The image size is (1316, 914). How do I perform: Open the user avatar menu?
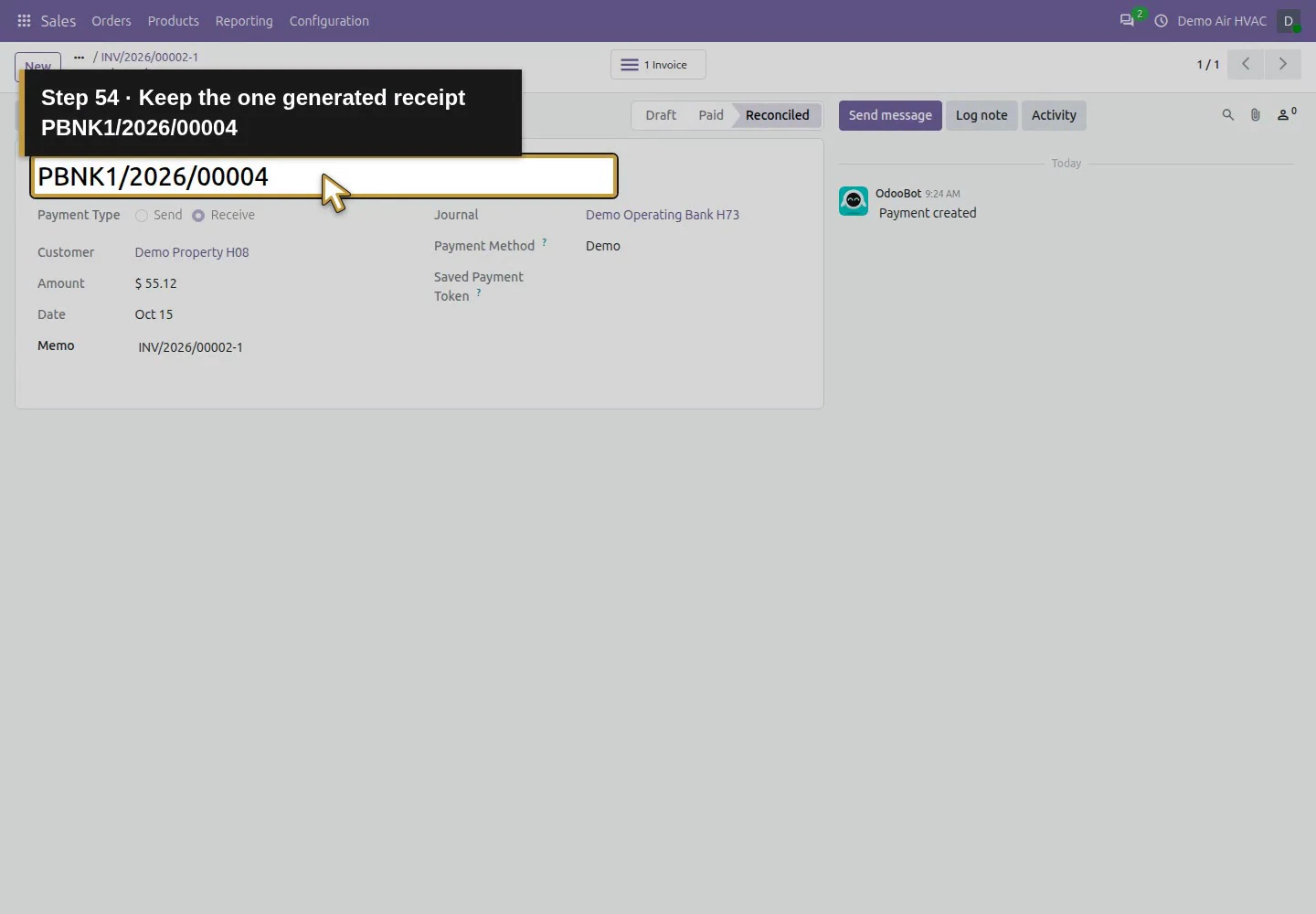click(x=1289, y=21)
